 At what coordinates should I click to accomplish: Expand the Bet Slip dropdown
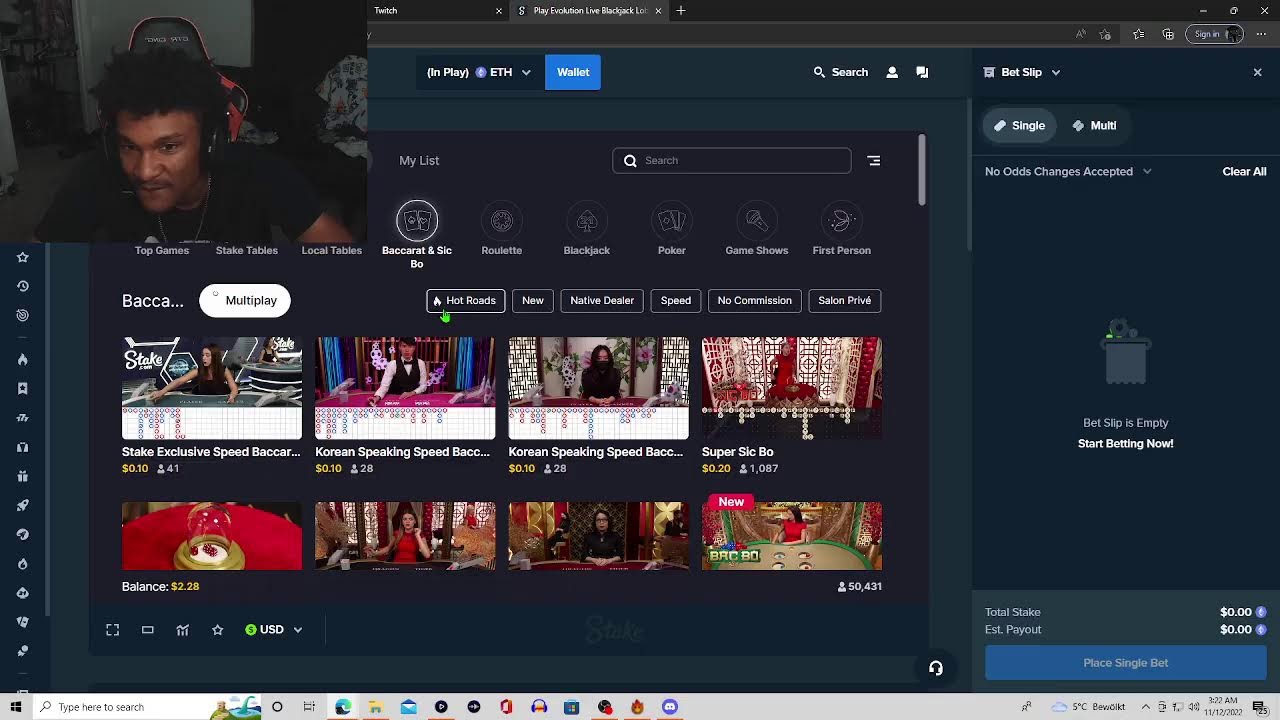pyautogui.click(x=1022, y=72)
